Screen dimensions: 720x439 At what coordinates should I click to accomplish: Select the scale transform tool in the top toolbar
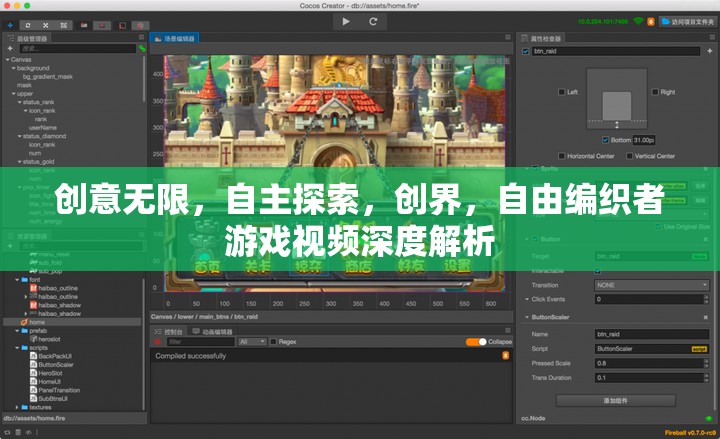(x=46, y=25)
